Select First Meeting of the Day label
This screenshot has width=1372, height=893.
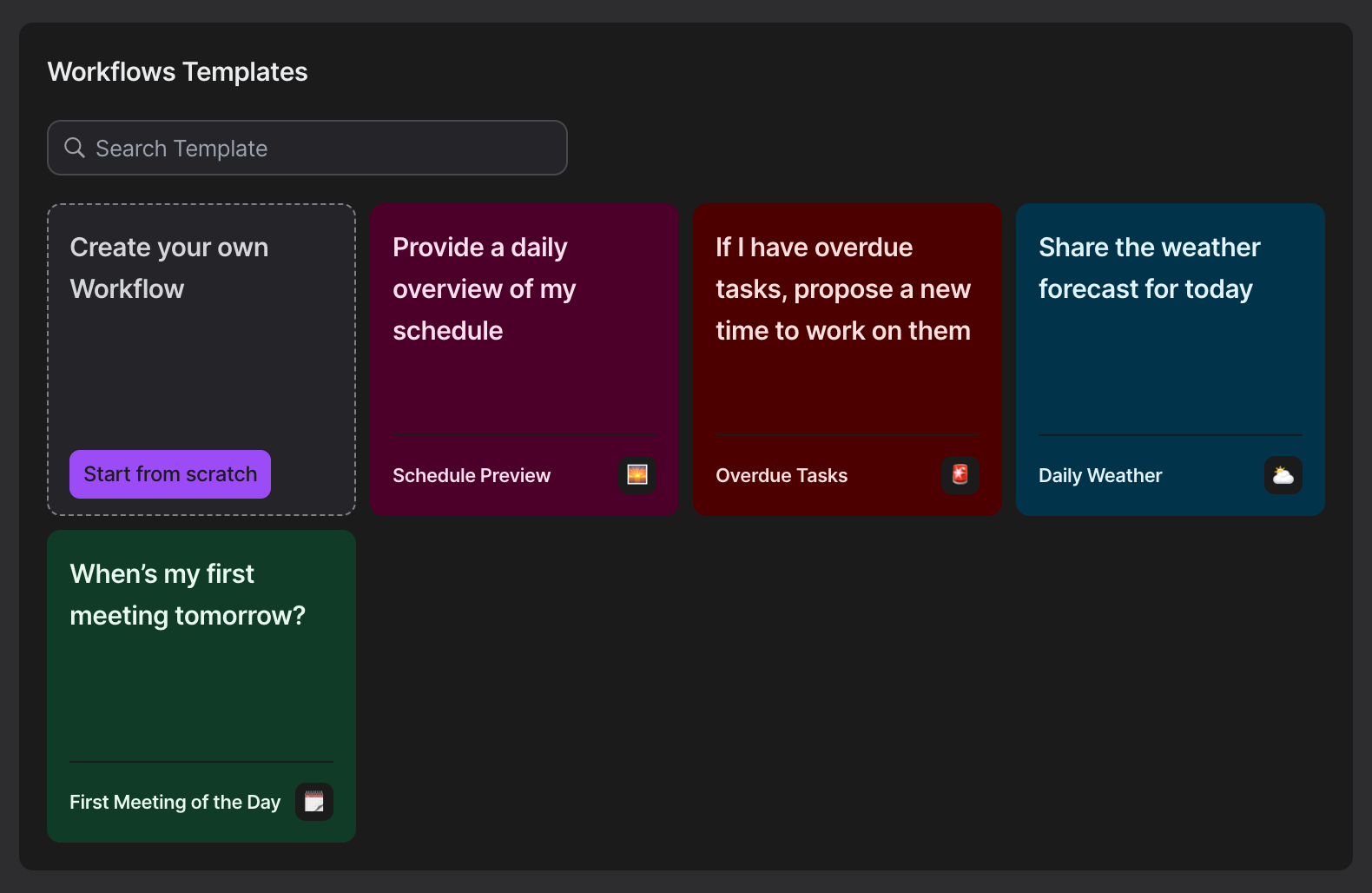tap(175, 802)
